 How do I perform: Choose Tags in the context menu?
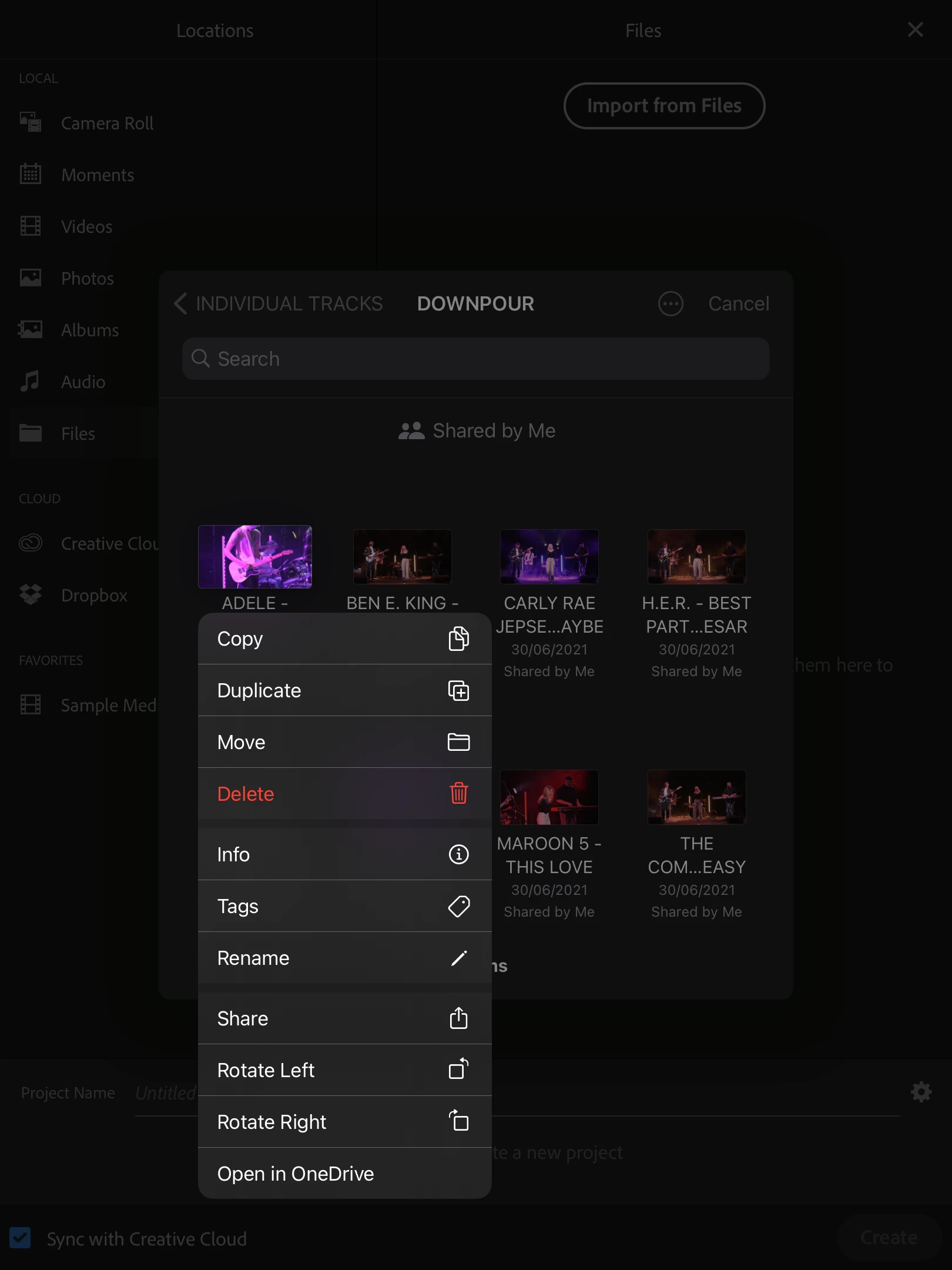tap(345, 906)
